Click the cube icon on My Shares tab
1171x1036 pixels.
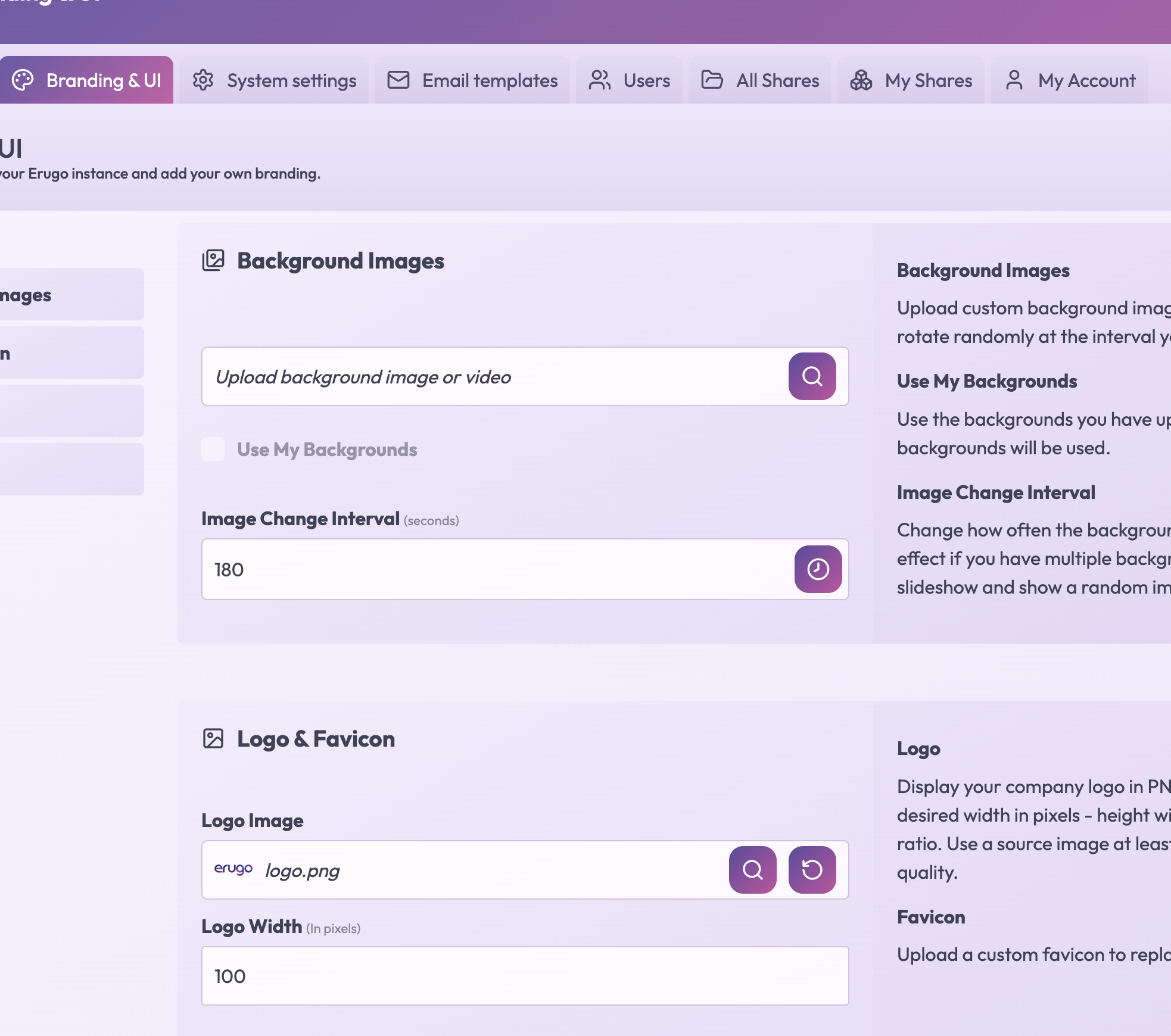click(860, 79)
